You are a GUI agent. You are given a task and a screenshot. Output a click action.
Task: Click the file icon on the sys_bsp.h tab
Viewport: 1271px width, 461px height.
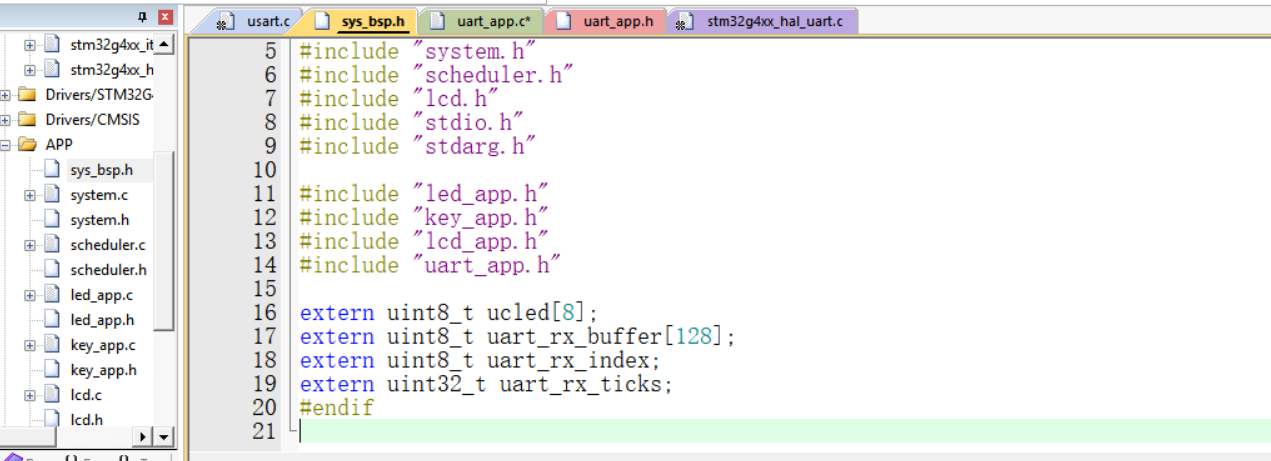pyautogui.click(x=322, y=21)
